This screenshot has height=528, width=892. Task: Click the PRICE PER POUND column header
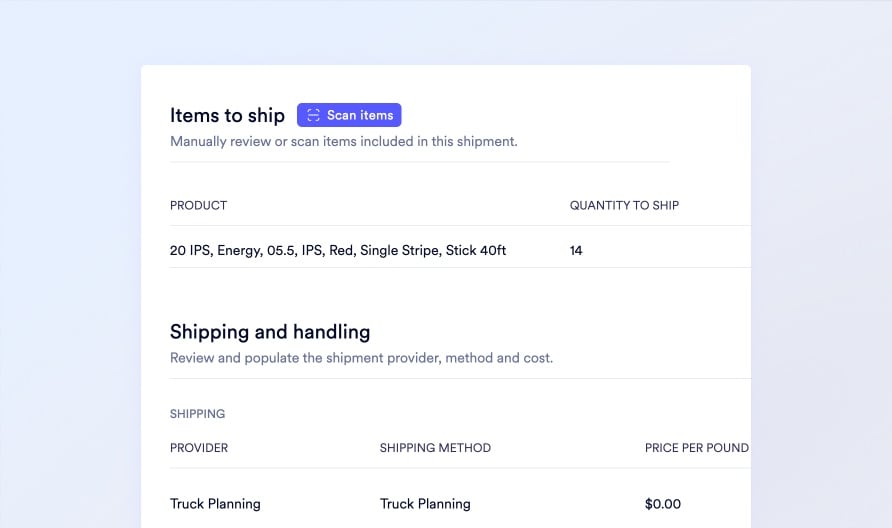(696, 447)
